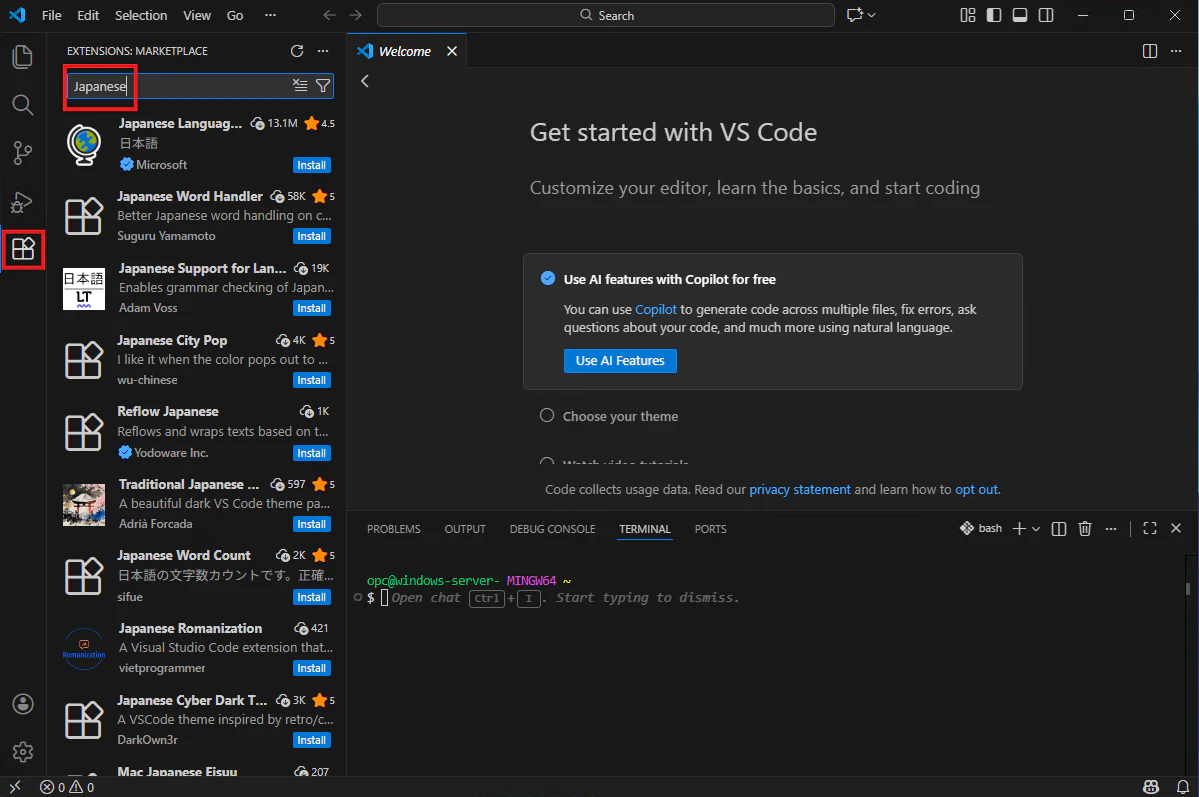Split the editor to the right
This screenshot has width=1199, height=797.
pos(1149,50)
